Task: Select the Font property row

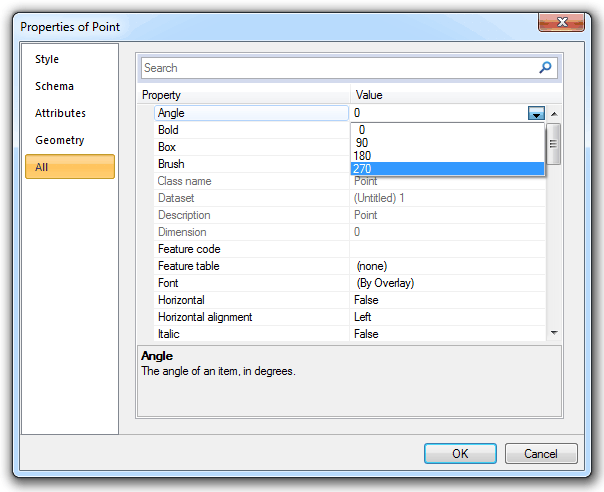Action: (252, 283)
